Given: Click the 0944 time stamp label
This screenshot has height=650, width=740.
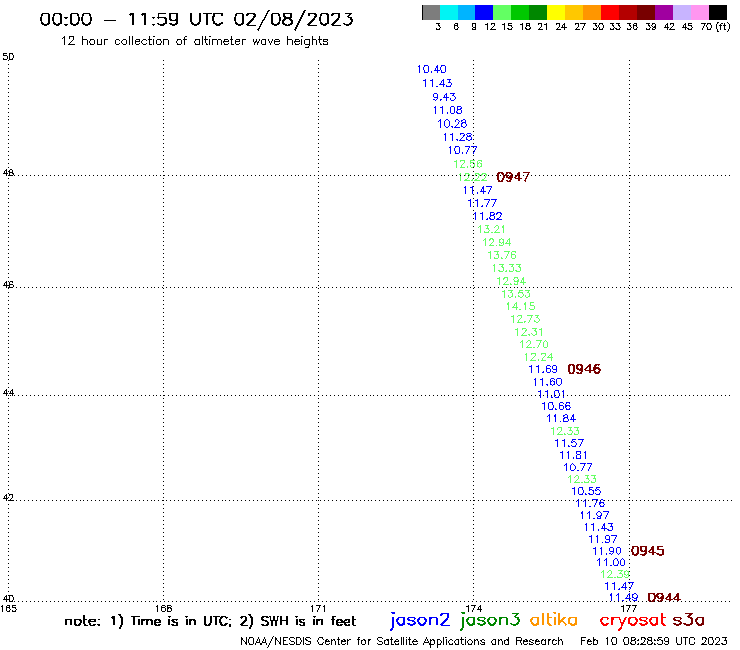Looking at the screenshot, I should (x=664, y=598).
